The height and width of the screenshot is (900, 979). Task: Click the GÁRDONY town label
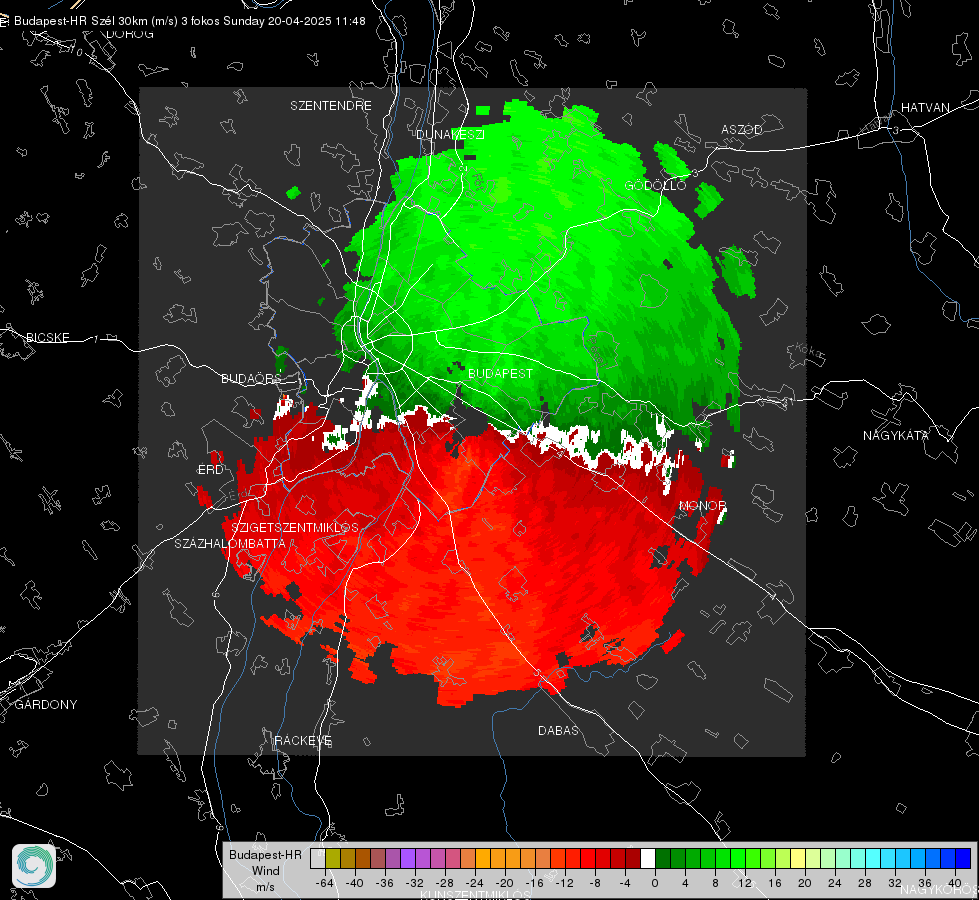(46, 705)
